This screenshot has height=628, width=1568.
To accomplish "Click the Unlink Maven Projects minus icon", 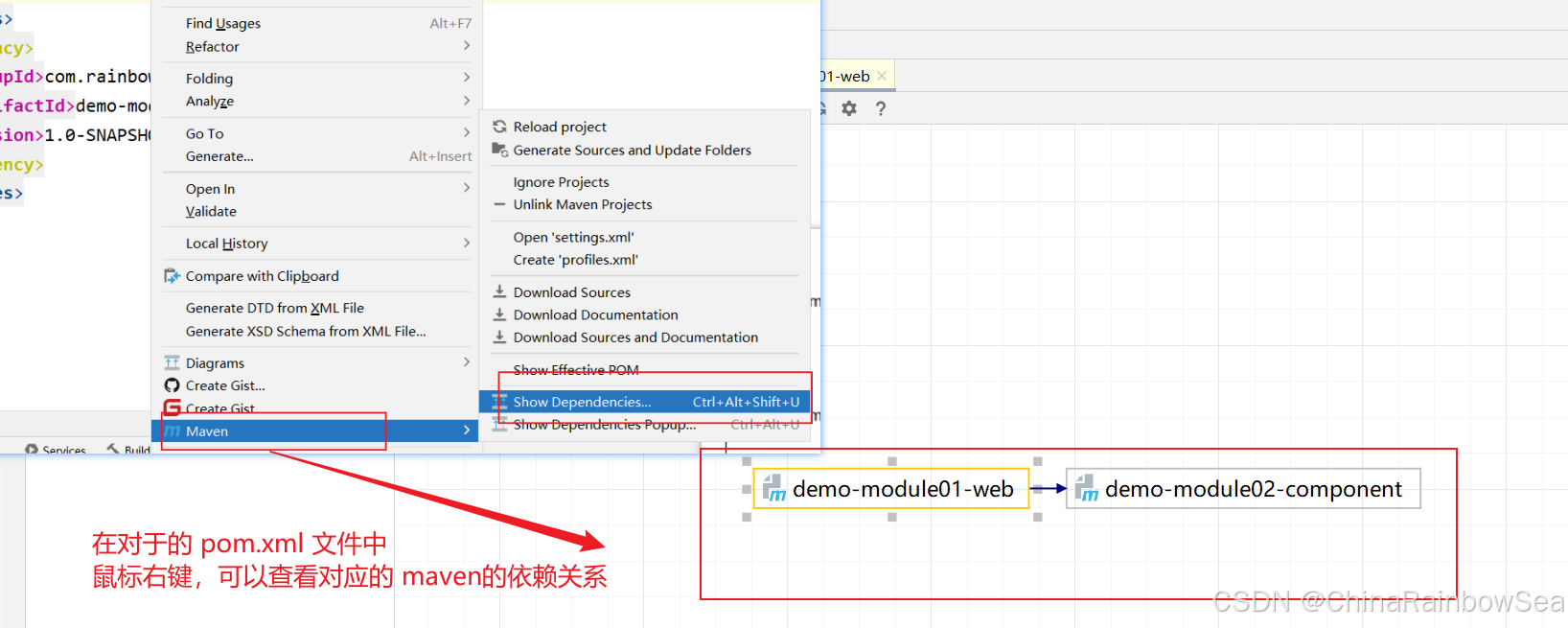I will click(x=499, y=204).
